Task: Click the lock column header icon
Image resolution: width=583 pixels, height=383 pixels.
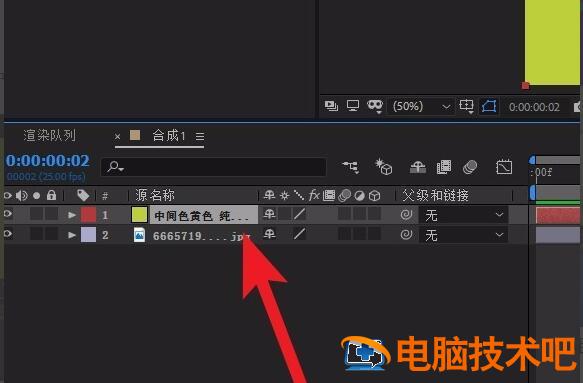Action: pyautogui.click(x=51, y=195)
